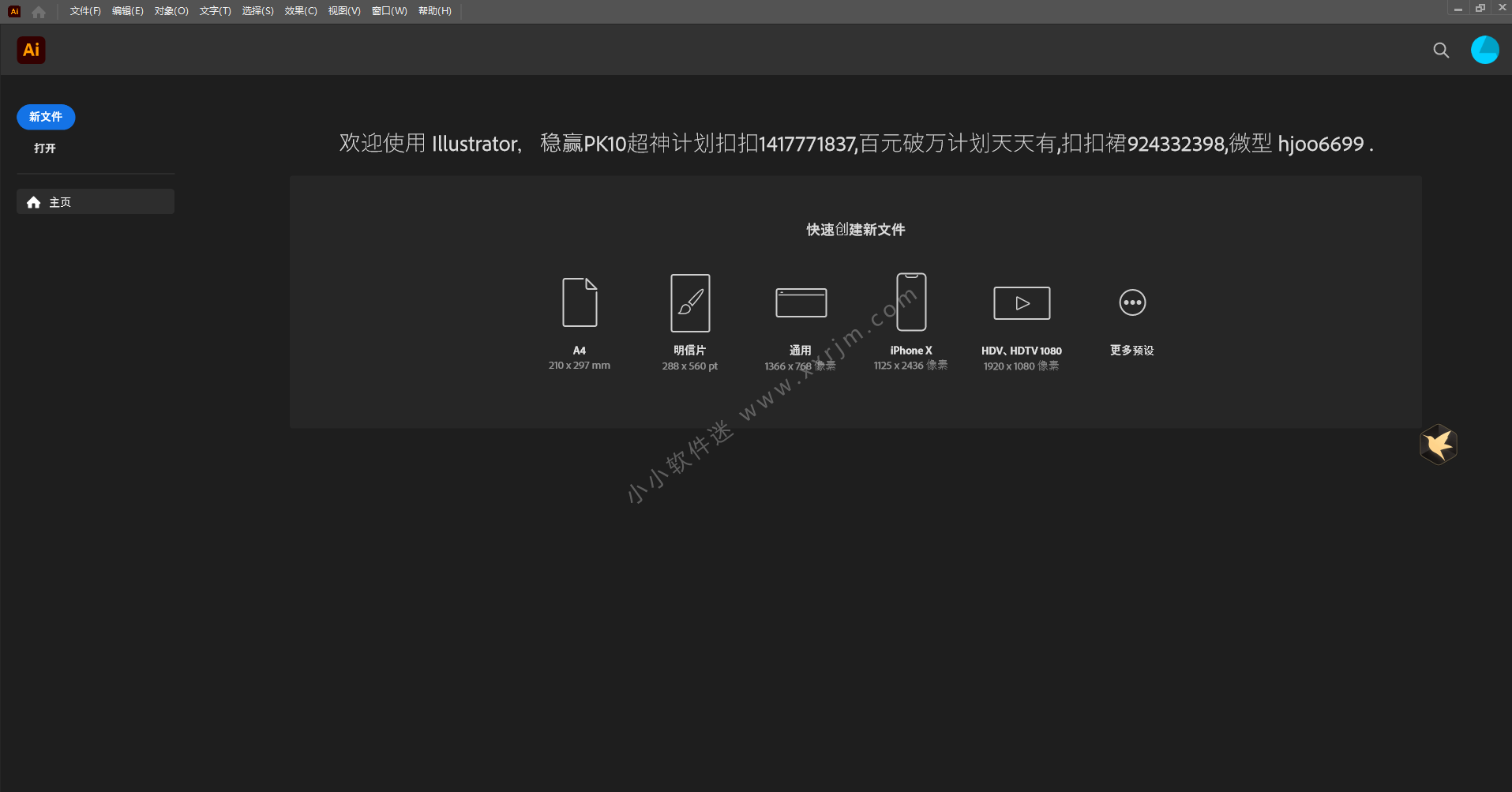1512x792 pixels.
Task: Click the Illustrator Ai logo in header
Action: coord(31,50)
